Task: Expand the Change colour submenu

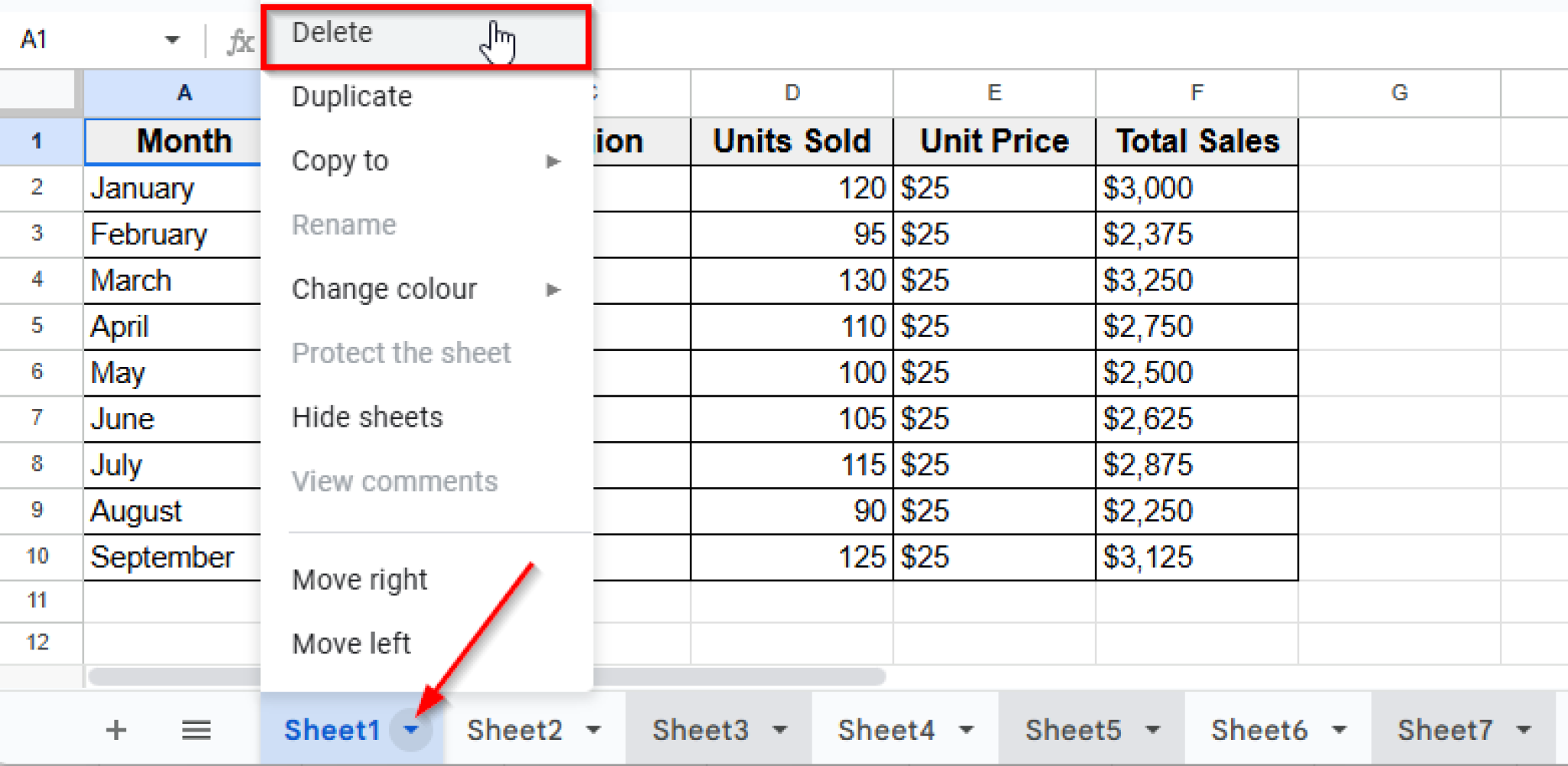Action: coord(554,290)
